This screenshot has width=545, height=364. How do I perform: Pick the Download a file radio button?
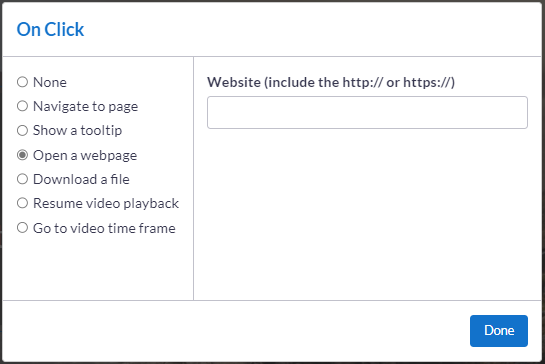coord(22,179)
